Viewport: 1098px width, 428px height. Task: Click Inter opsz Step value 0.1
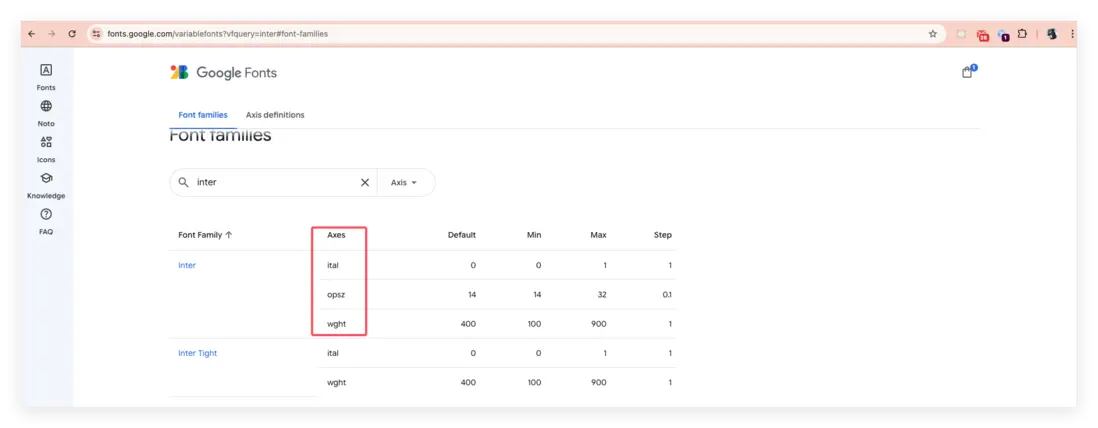coord(667,295)
